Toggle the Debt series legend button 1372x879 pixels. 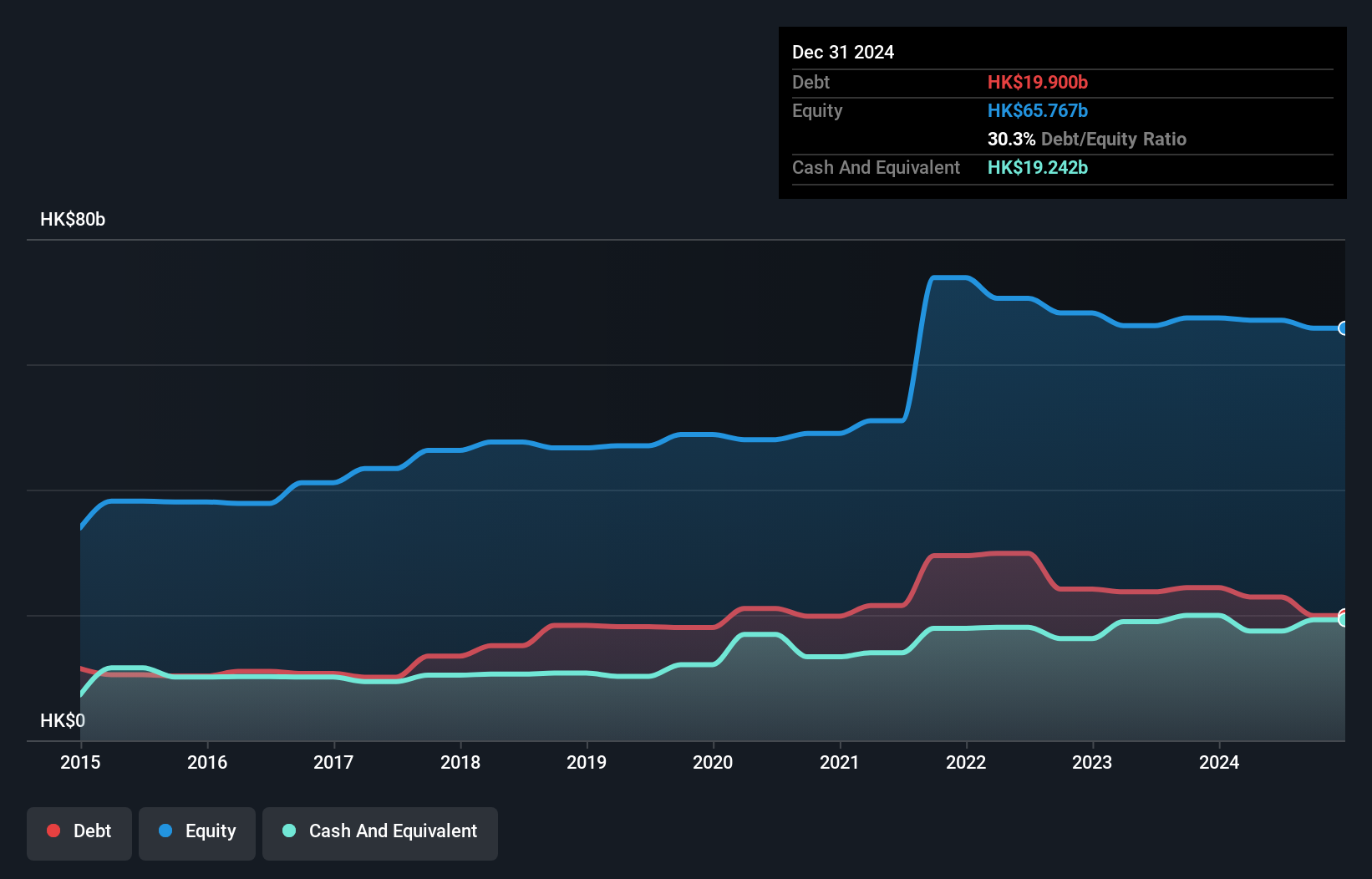click(79, 833)
